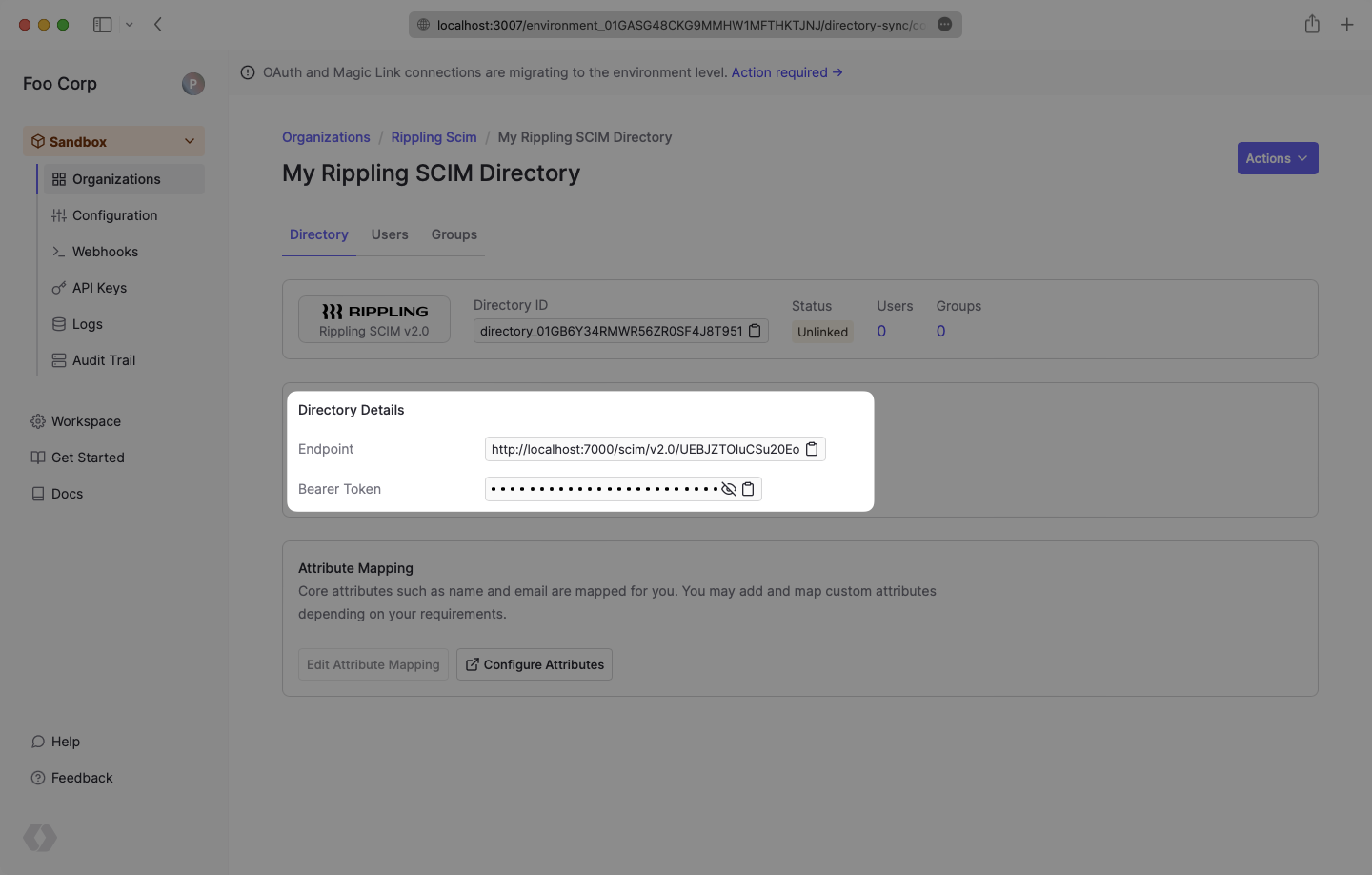Open the user profile avatar

click(x=193, y=84)
